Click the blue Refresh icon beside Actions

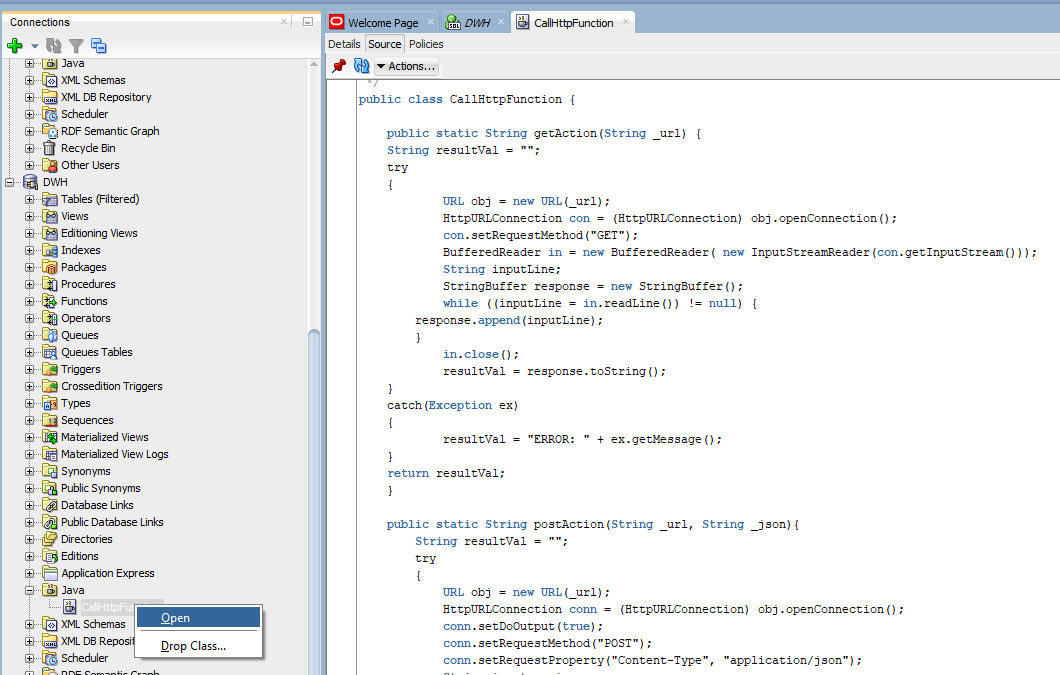[x=362, y=66]
